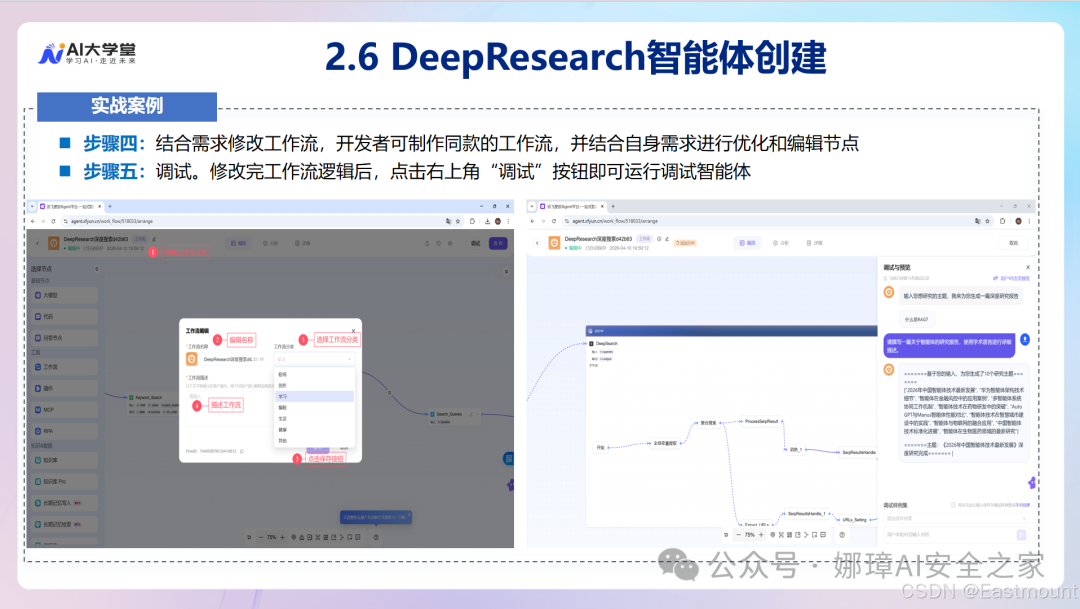The image size is (1080, 609).
Task: Bookmark page with star in right browser
Action: 988,221
